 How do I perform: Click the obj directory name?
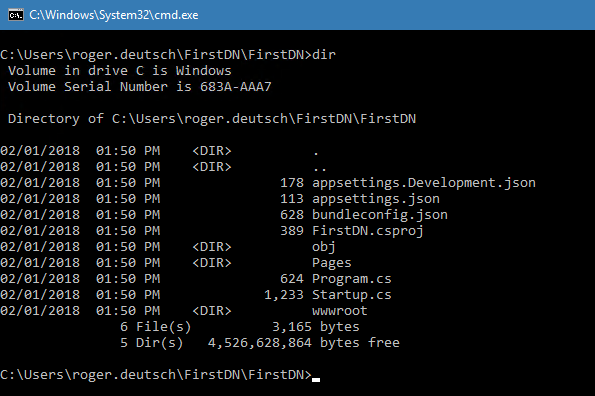324,247
